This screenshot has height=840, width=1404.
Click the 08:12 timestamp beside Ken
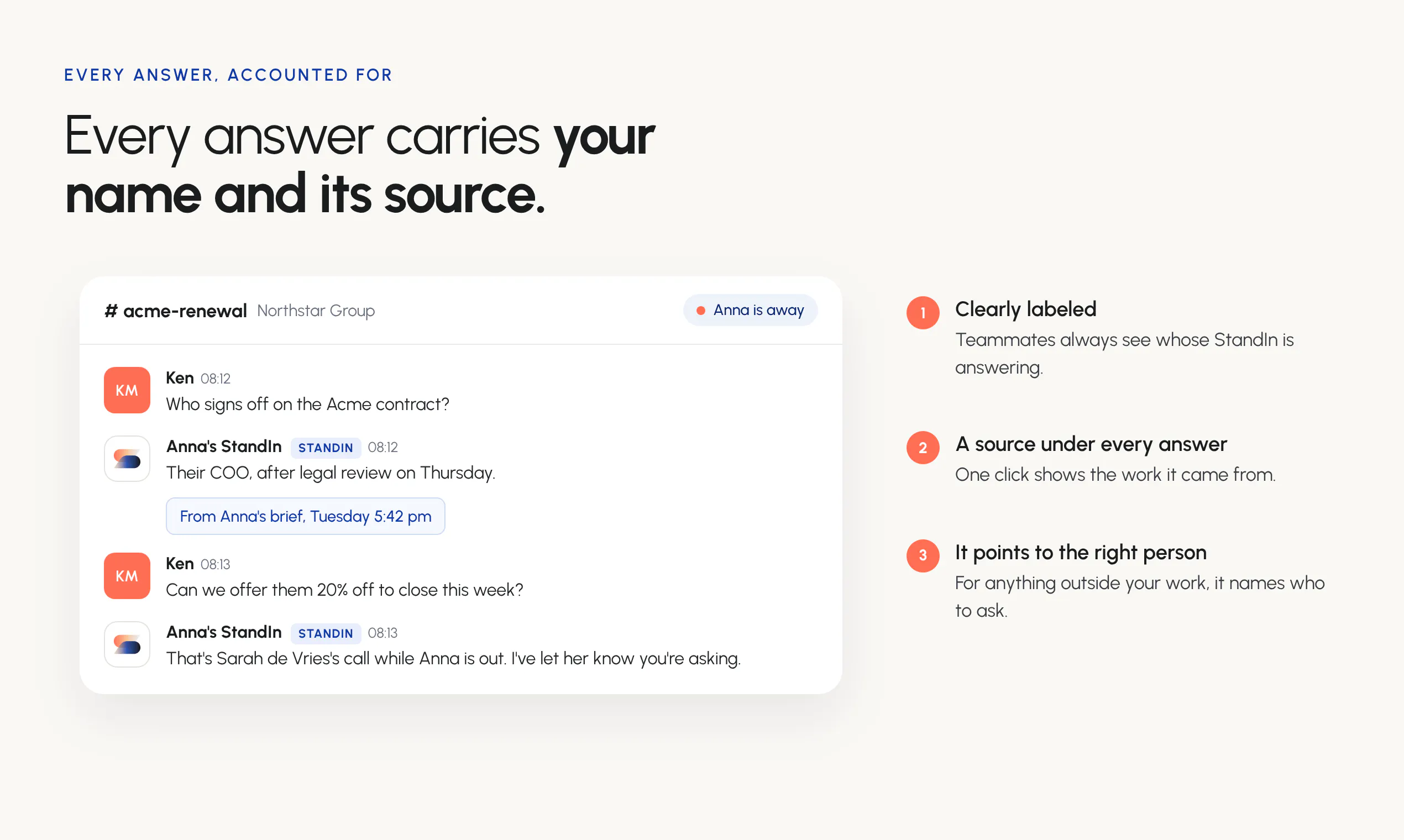click(x=216, y=379)
